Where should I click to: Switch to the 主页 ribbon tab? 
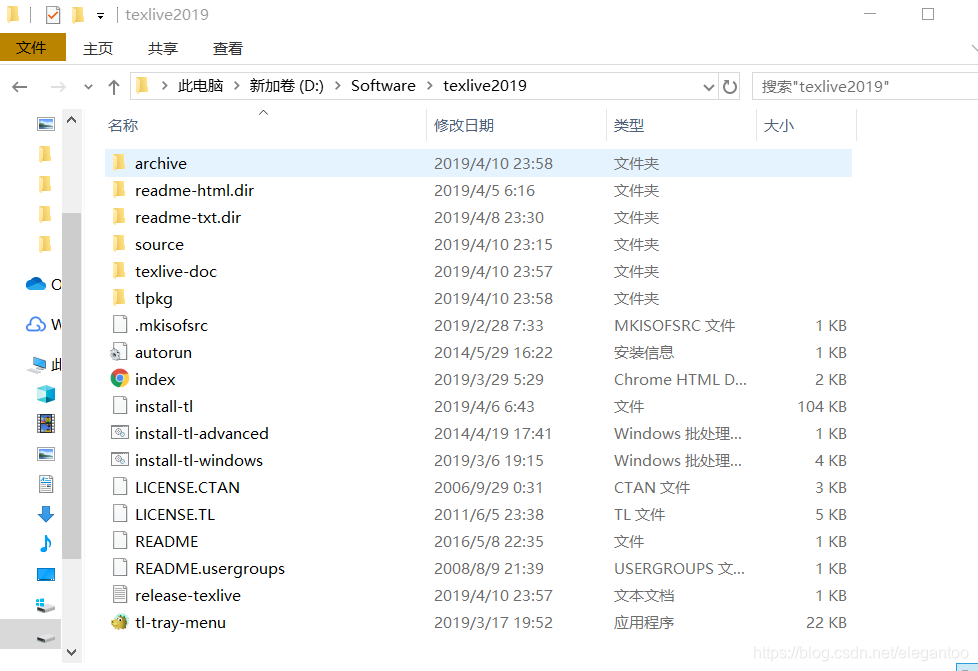pyautogui.click(x=98, y=49)
